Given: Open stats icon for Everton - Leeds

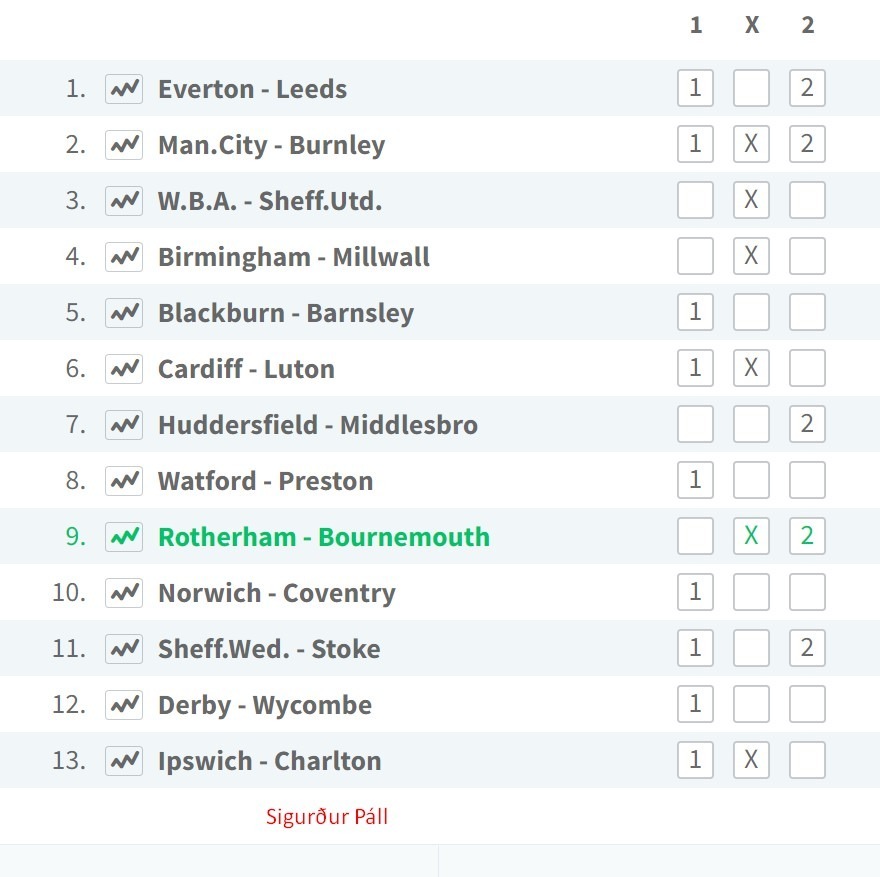Looking at the screenshot, I should (x=124, y=89).
